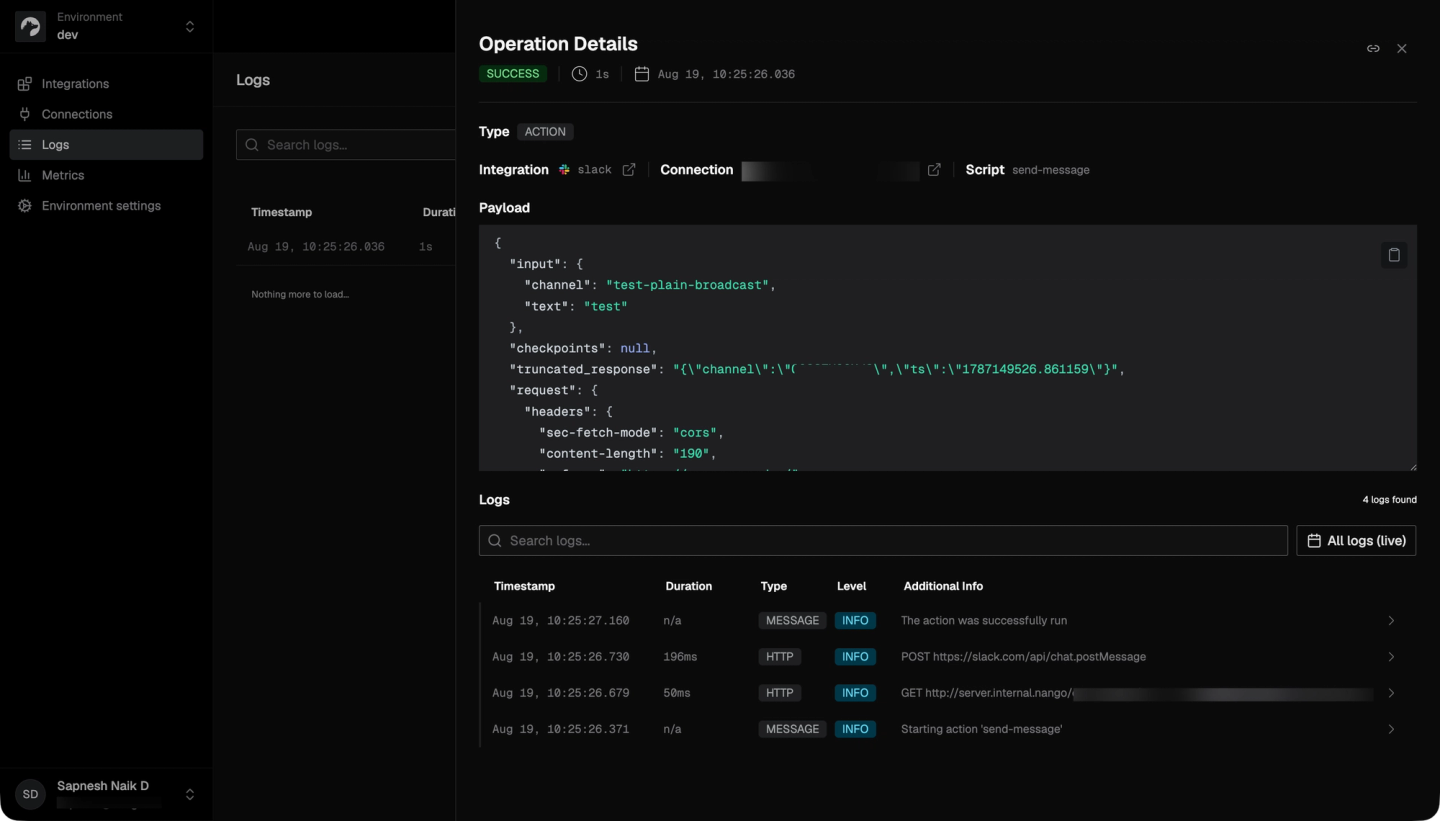The image size is (1440, 821).
Task: Close the Operation Details panel
Action: click(x=1402, y=48)
